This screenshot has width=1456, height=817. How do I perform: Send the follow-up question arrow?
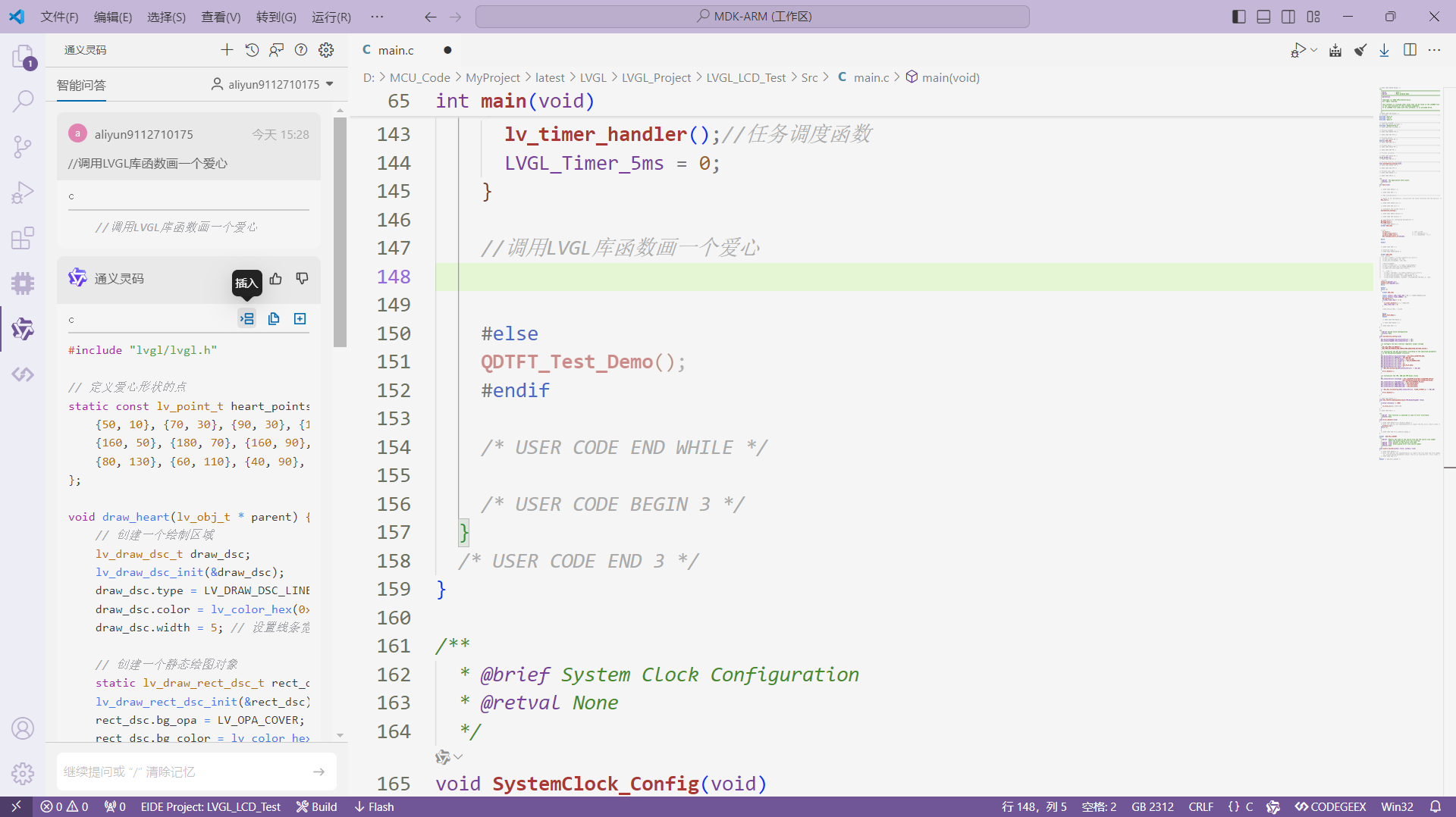318,772
